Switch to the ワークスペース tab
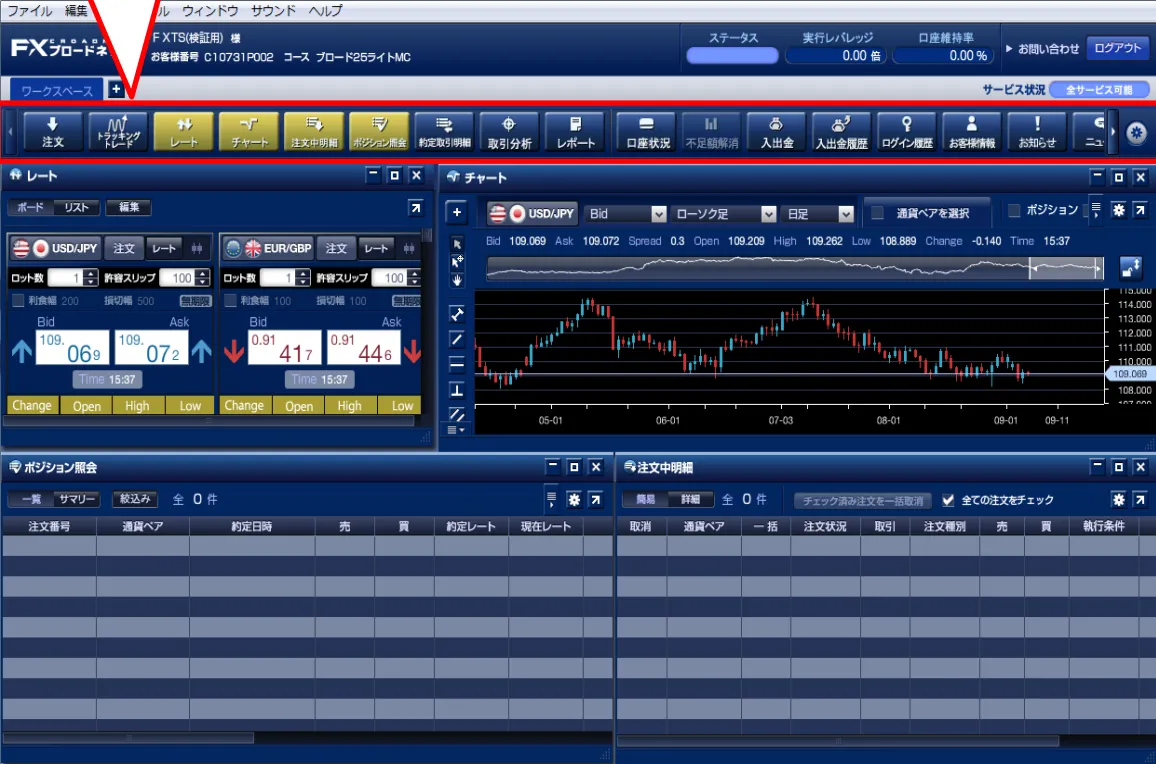Viewport: 1156px width, 764px height. point(57,91)
